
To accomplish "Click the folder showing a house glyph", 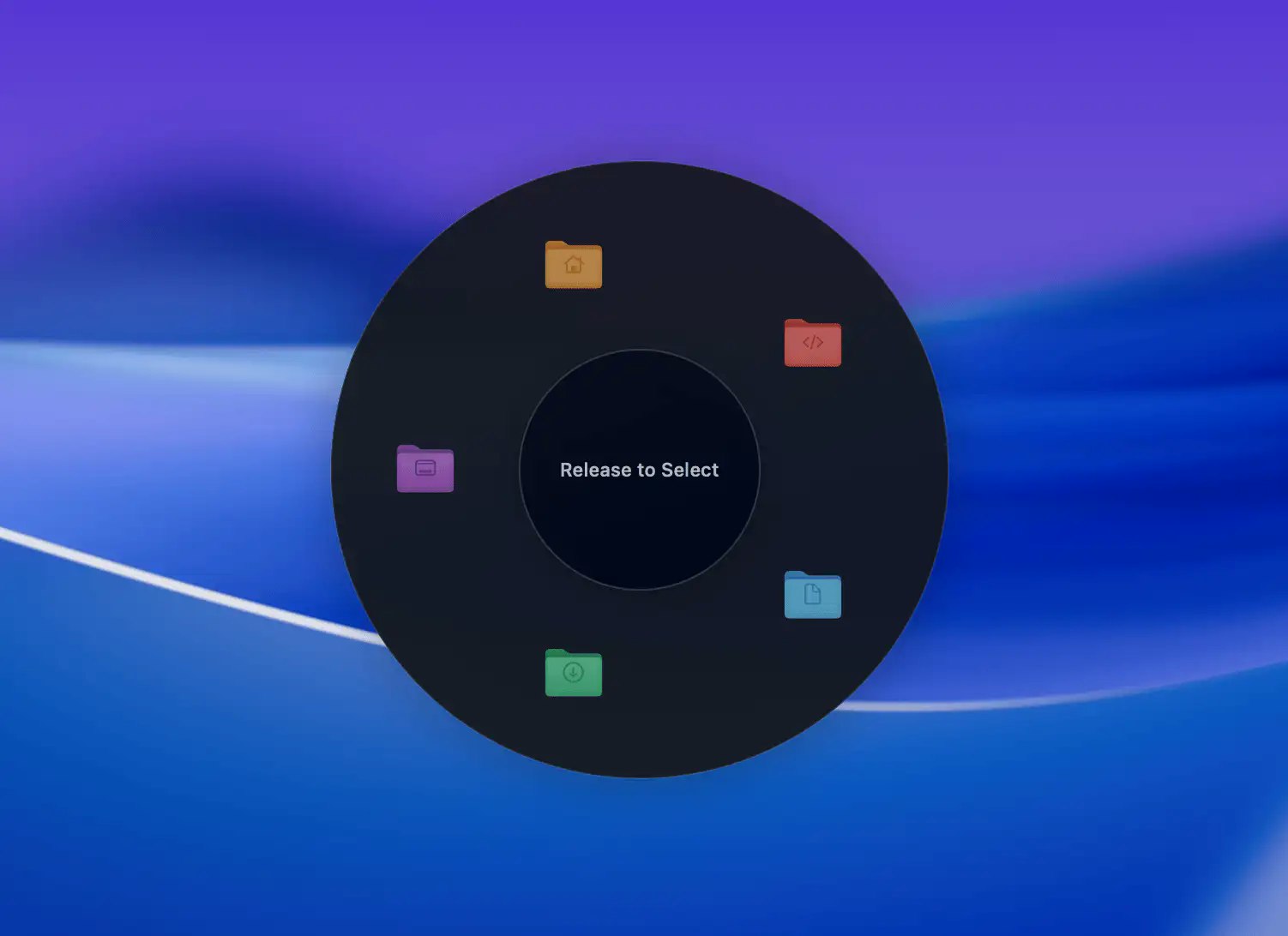I will (x=573, y=263).
